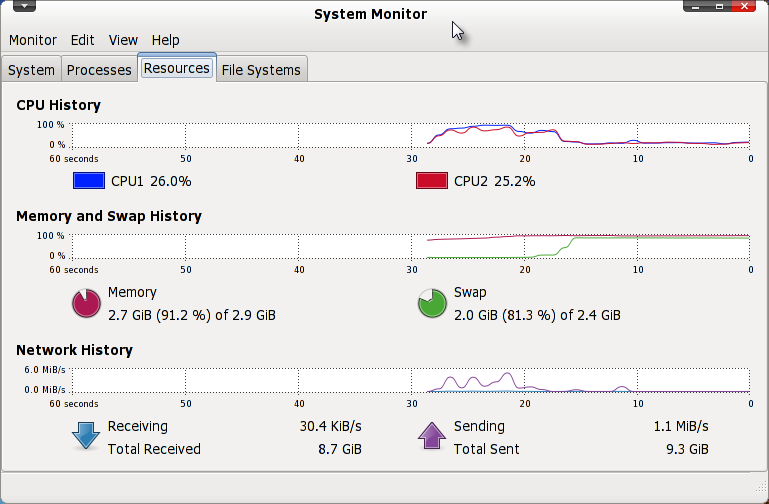The width and height of the screenshot is (769, 504).
Task: Open the Help menu
Action: [x=165, y=40]
